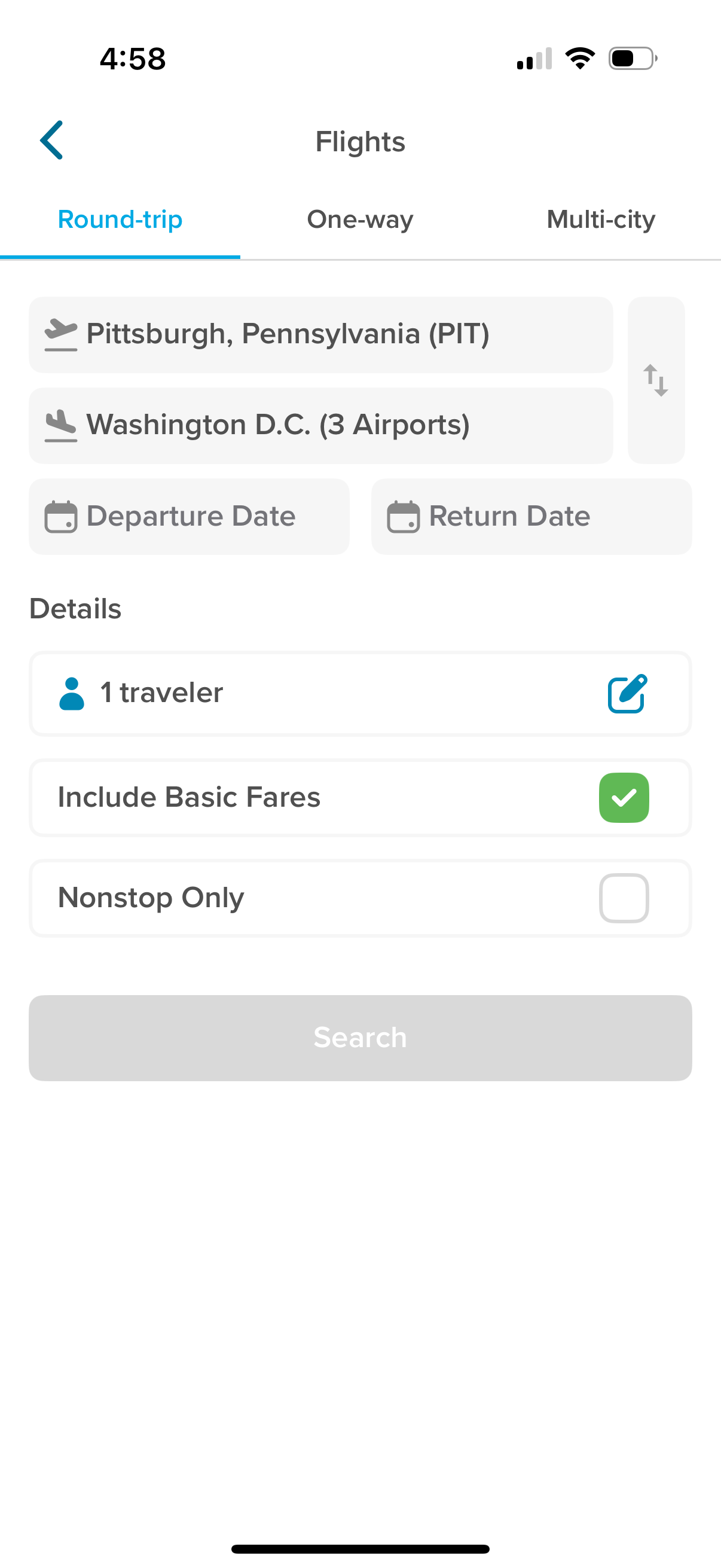Screen dimensions: 721x1568
Task: Open the Departure Date picker
Action: click(190, 517)
